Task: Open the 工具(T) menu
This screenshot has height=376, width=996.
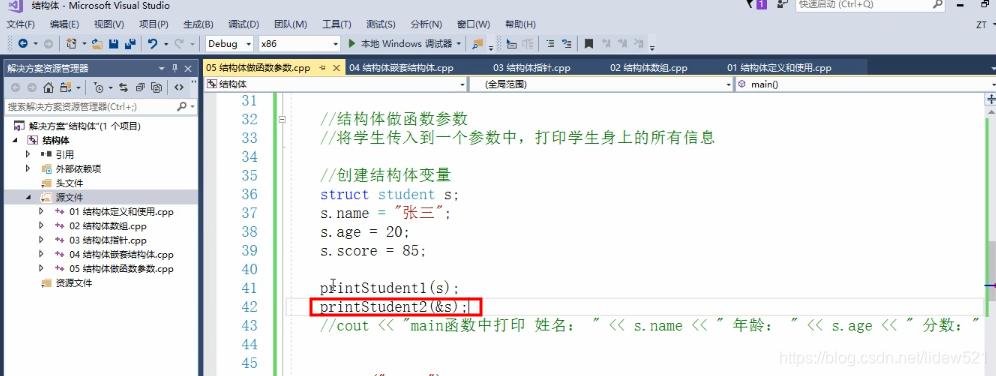Action: (336, 24)
